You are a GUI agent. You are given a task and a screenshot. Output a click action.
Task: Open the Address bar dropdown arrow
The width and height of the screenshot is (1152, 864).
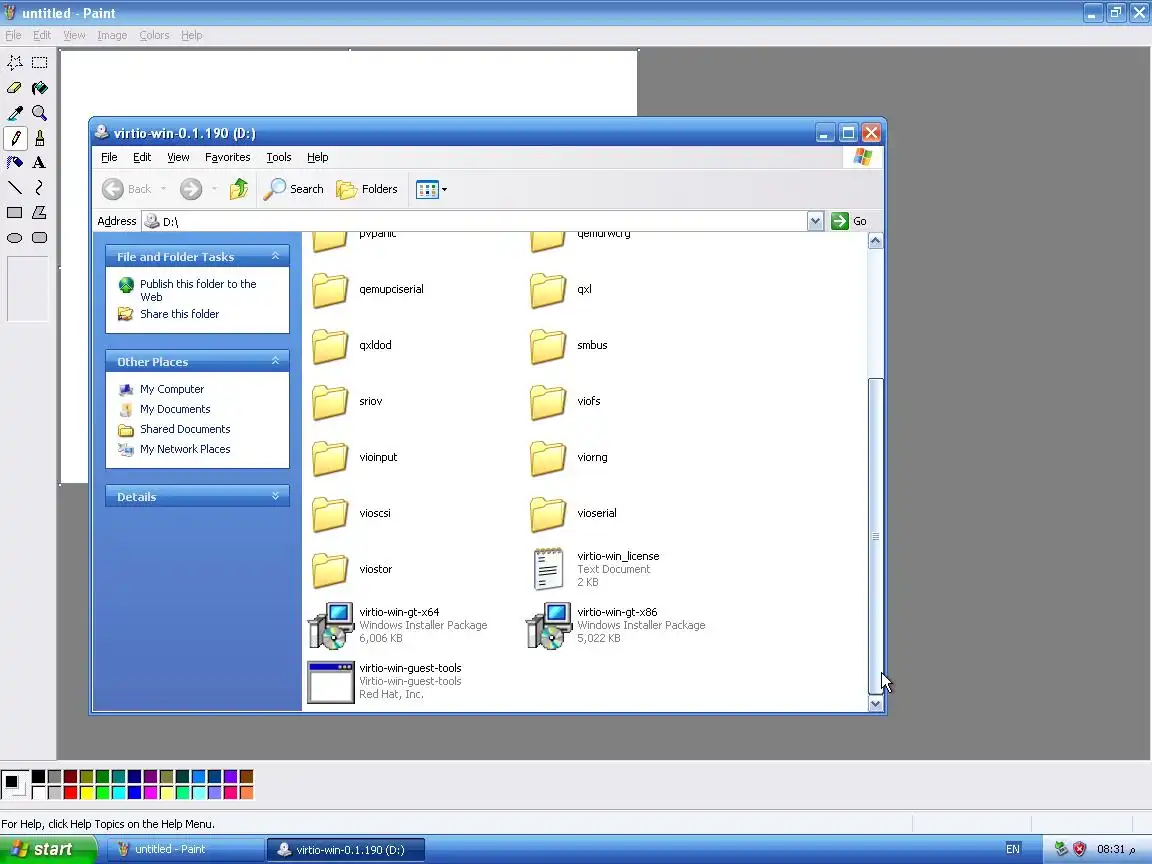click(x=815, y=221)
